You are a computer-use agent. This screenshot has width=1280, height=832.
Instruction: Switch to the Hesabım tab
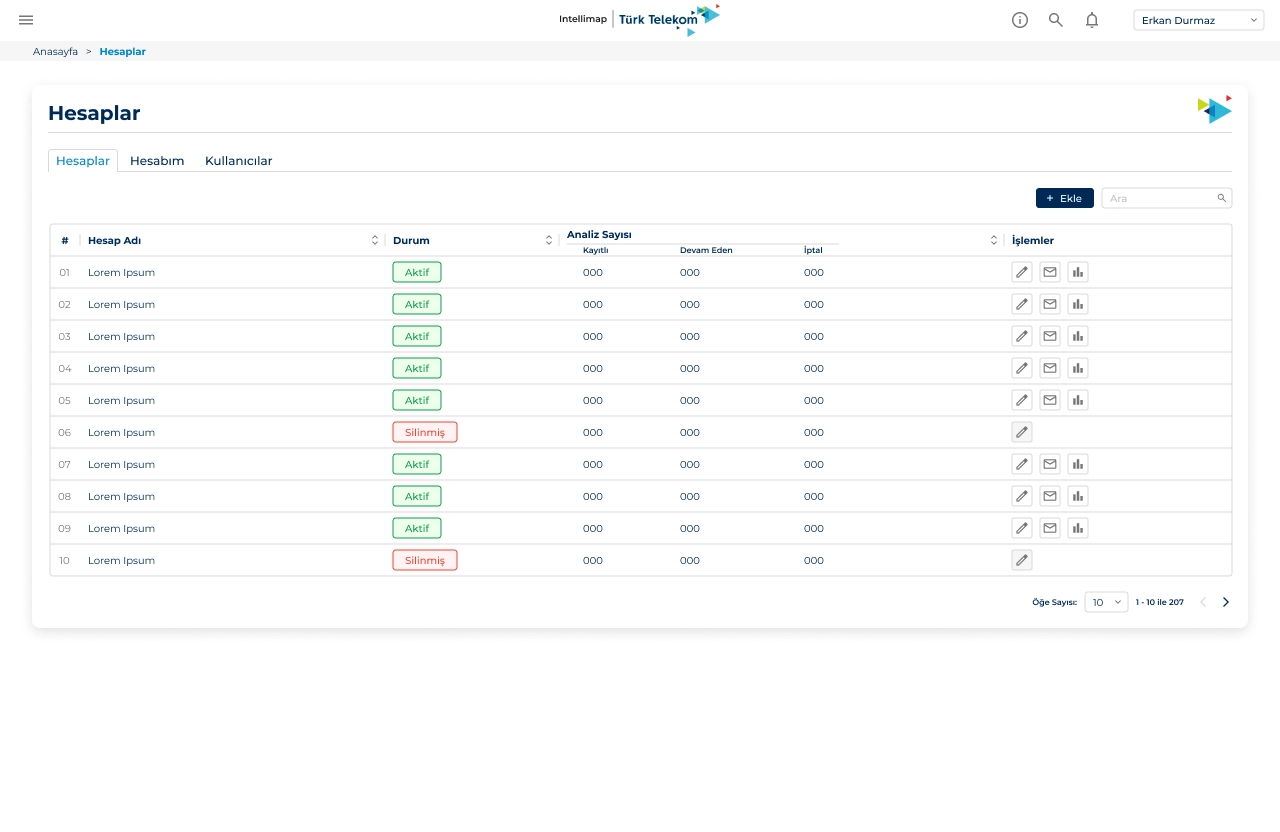(157, 160)
